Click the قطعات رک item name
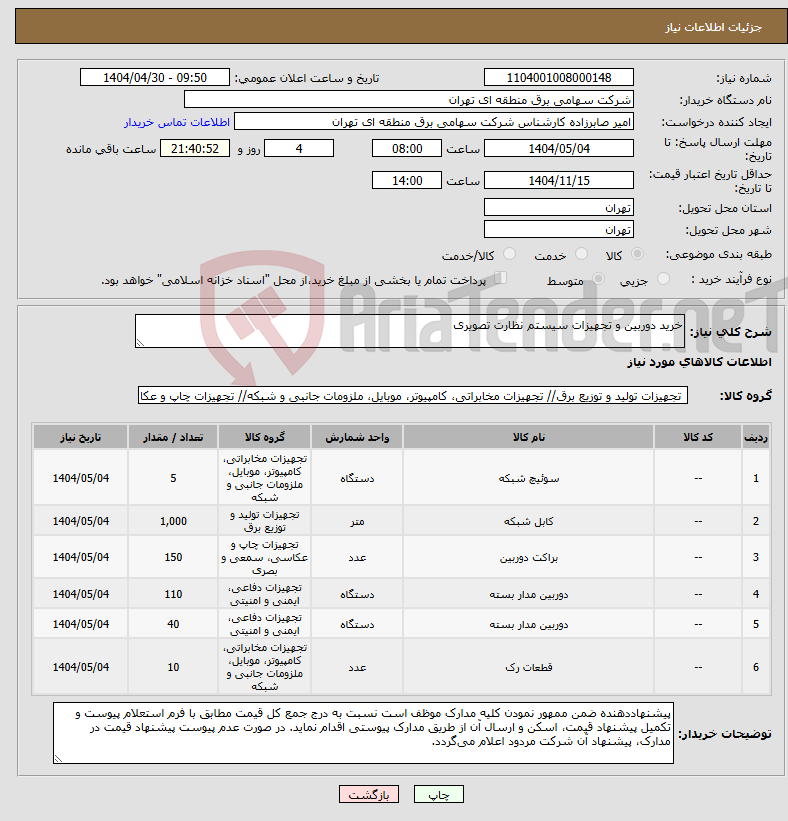 528,667
